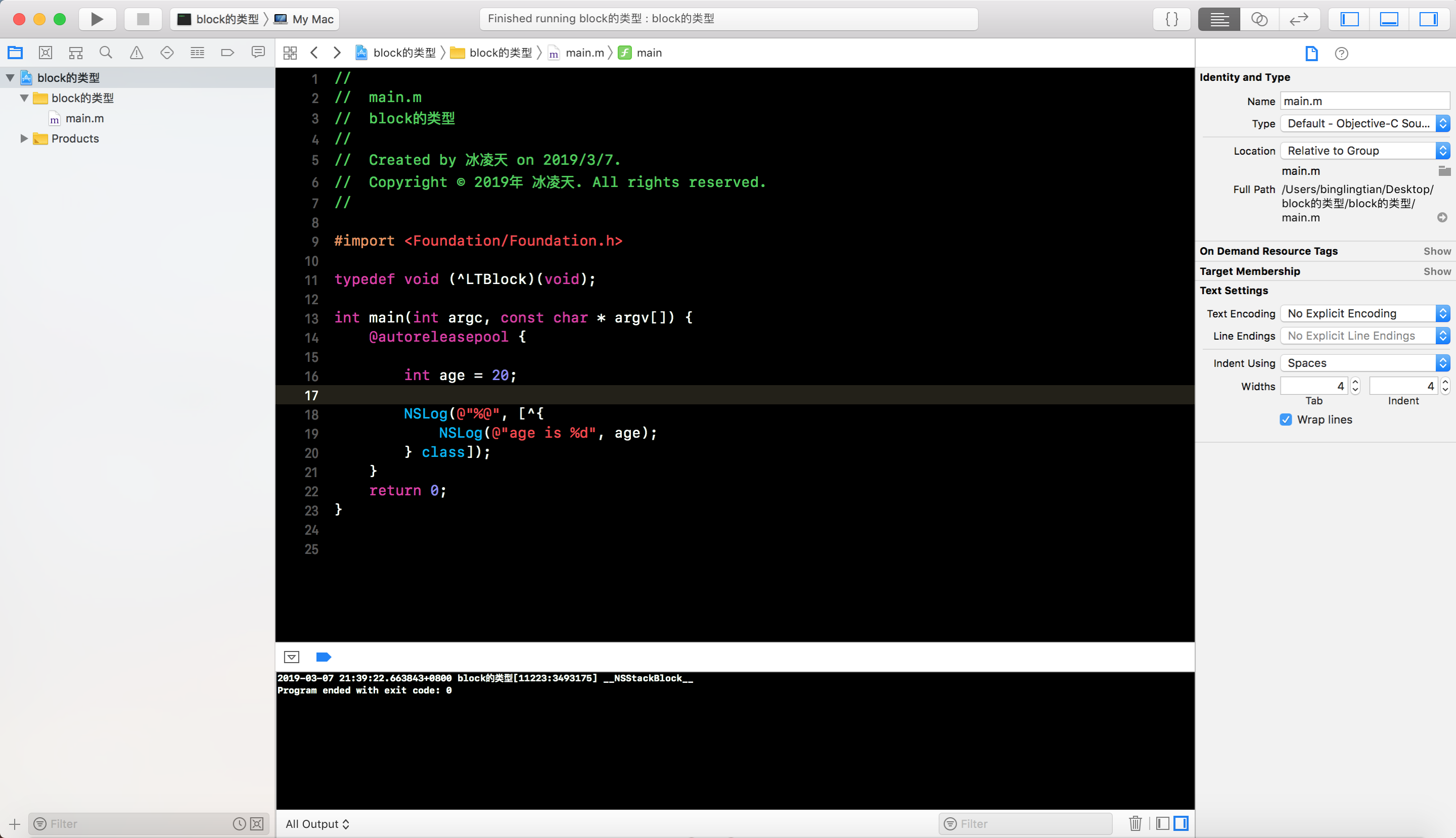The height and width of the screenshot is (838, 1456).
Task: Increment the Tab width stepper
Action: (1355, 382)
